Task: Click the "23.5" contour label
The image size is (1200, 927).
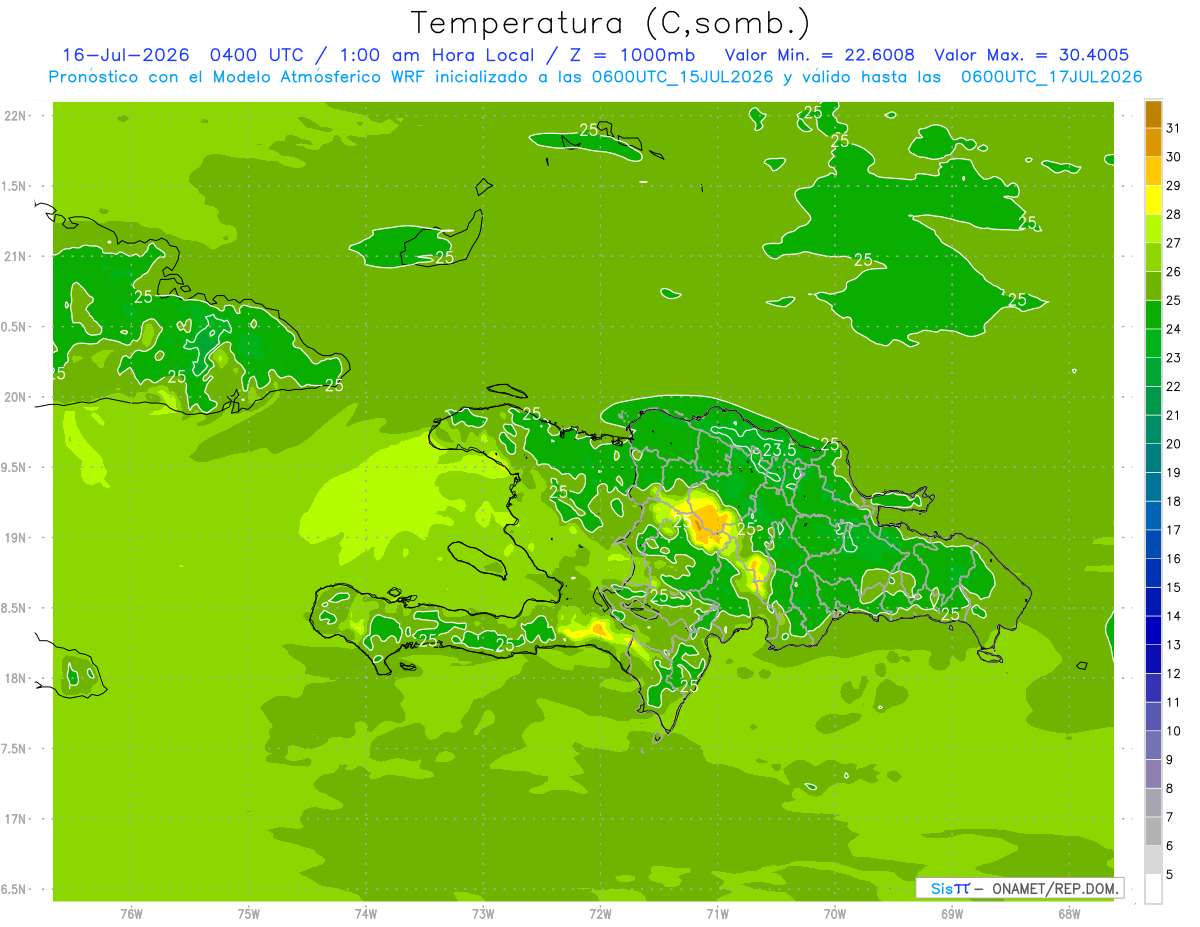Action: click(x=779, y=451)
